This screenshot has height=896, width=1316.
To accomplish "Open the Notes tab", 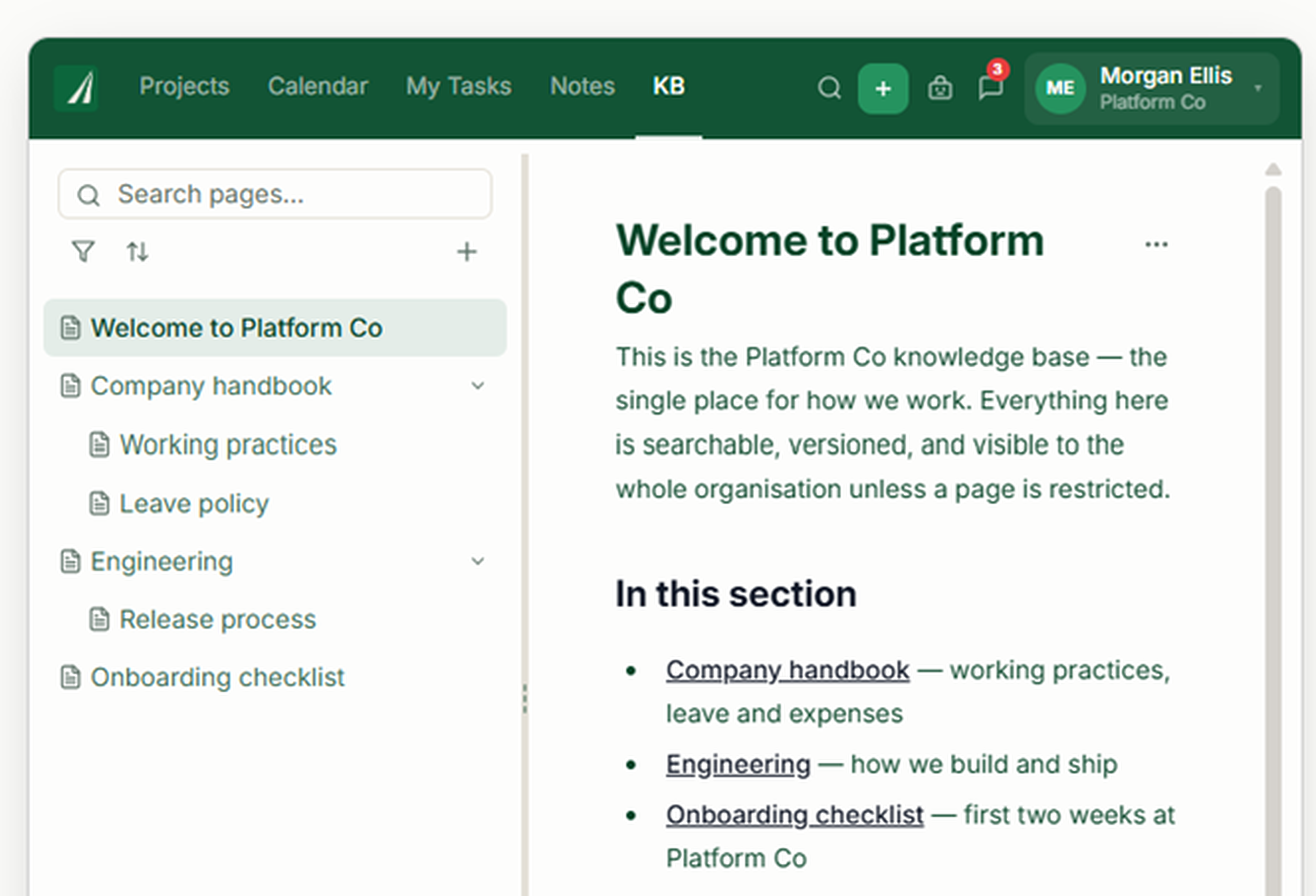I will click(x=583, y=87).
